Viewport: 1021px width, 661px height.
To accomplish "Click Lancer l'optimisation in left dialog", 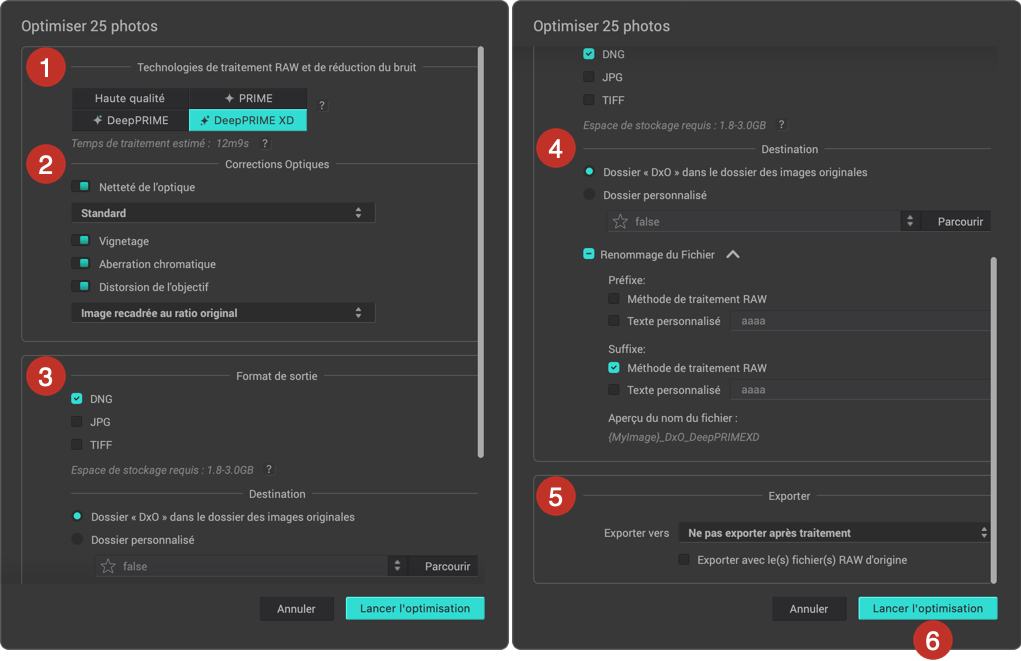I will 415,608.
